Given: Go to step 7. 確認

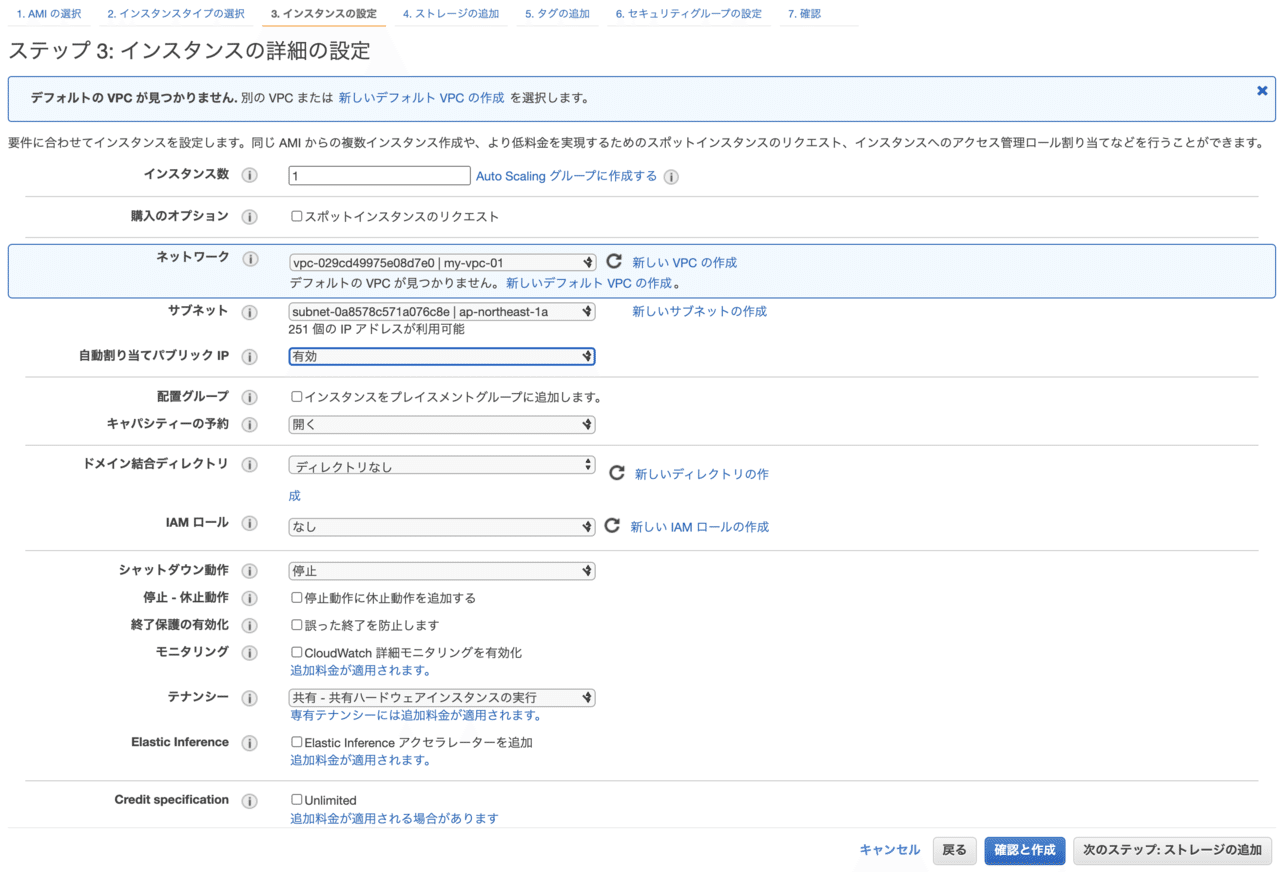Looking at the screenshot, I should 804,14.
